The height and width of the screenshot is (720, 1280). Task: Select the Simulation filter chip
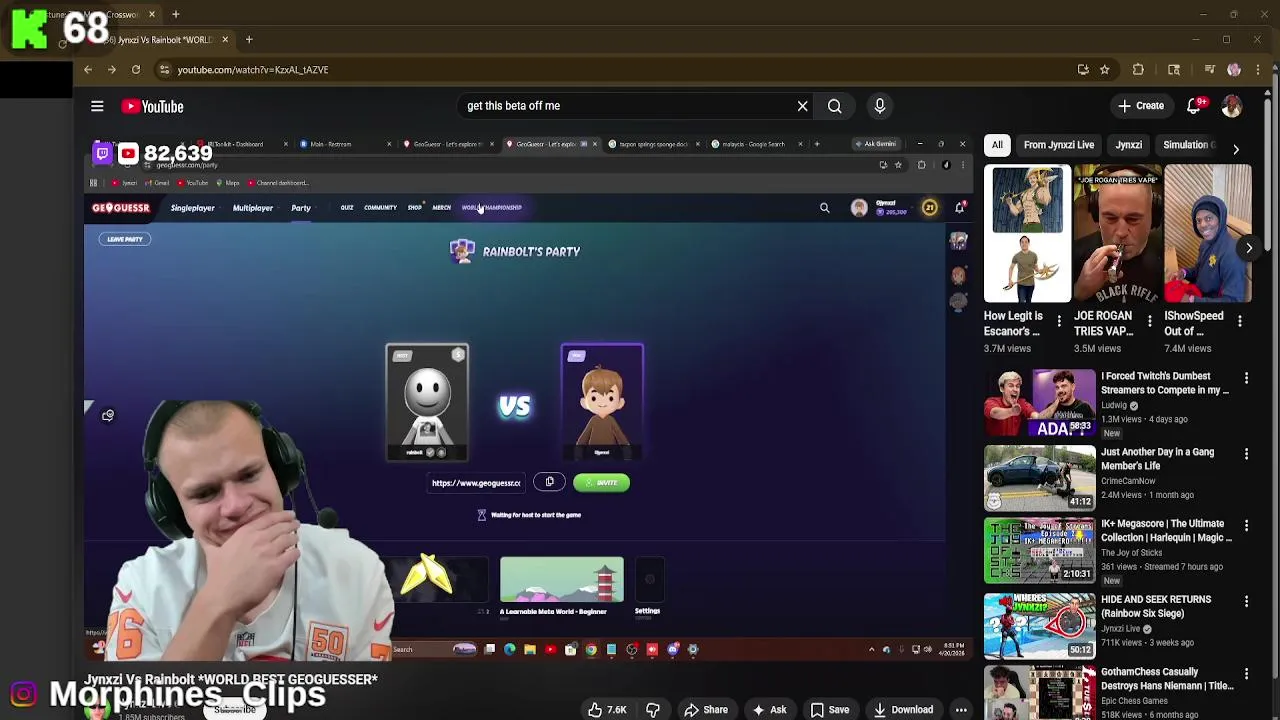[x=1186, y=145]
